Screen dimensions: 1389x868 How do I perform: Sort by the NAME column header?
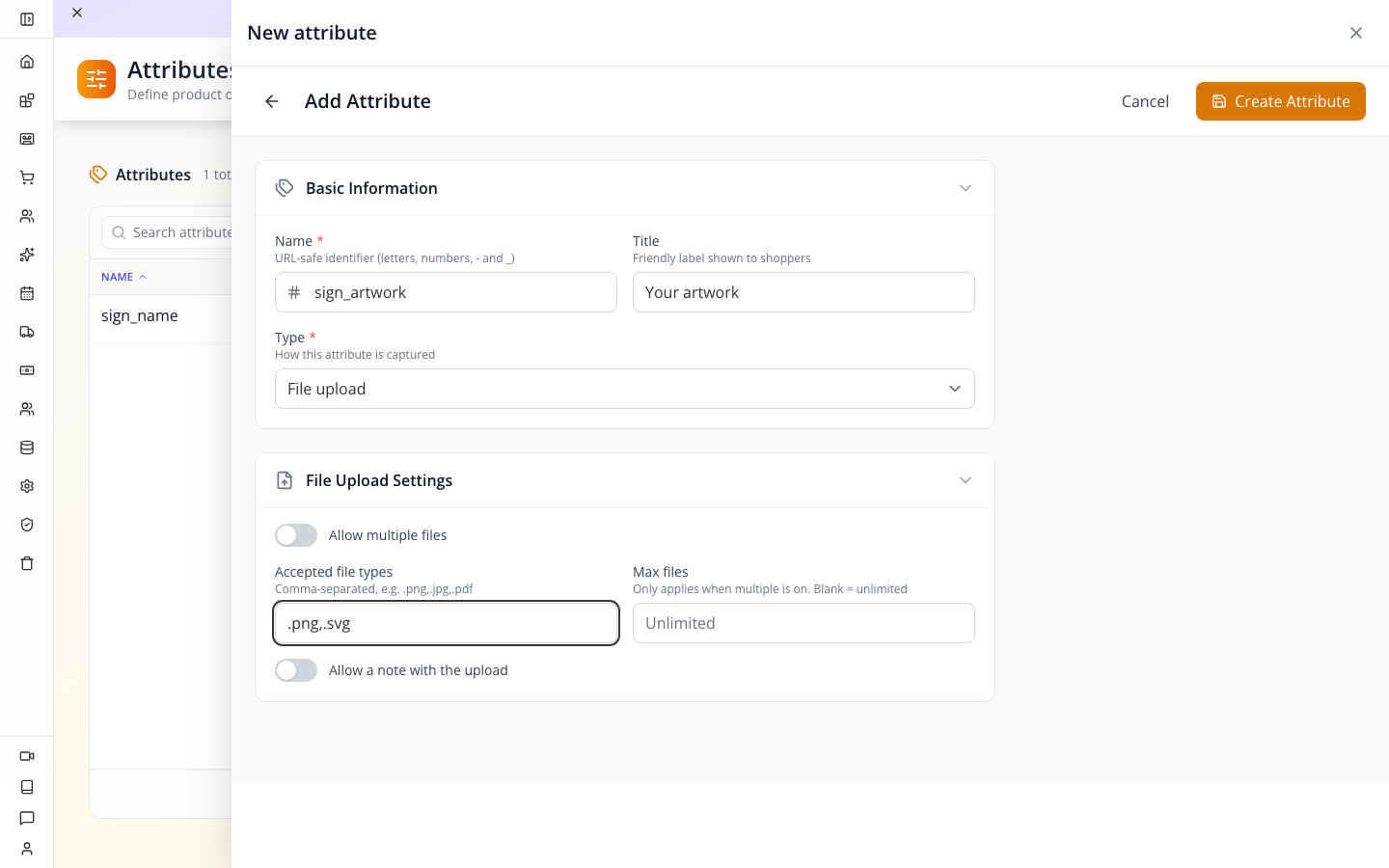click(x=124, y=277)
